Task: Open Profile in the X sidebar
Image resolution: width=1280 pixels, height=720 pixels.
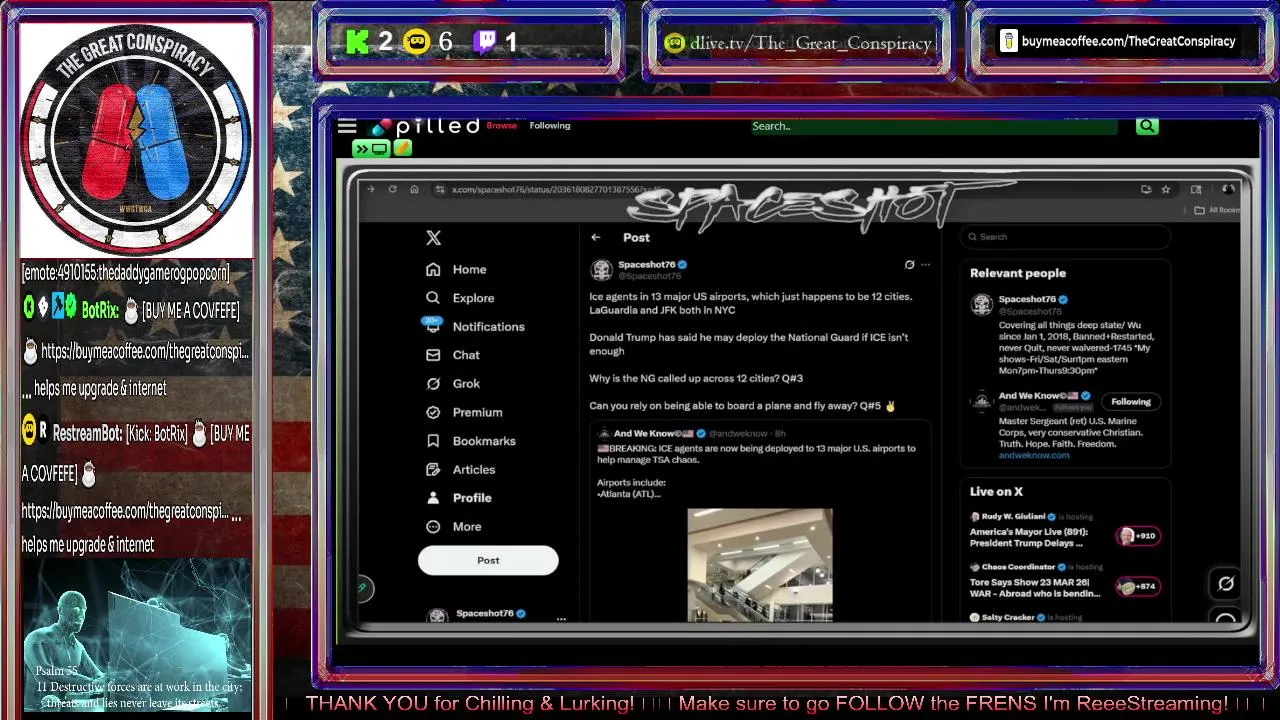Action: click(x=458, y=498)
